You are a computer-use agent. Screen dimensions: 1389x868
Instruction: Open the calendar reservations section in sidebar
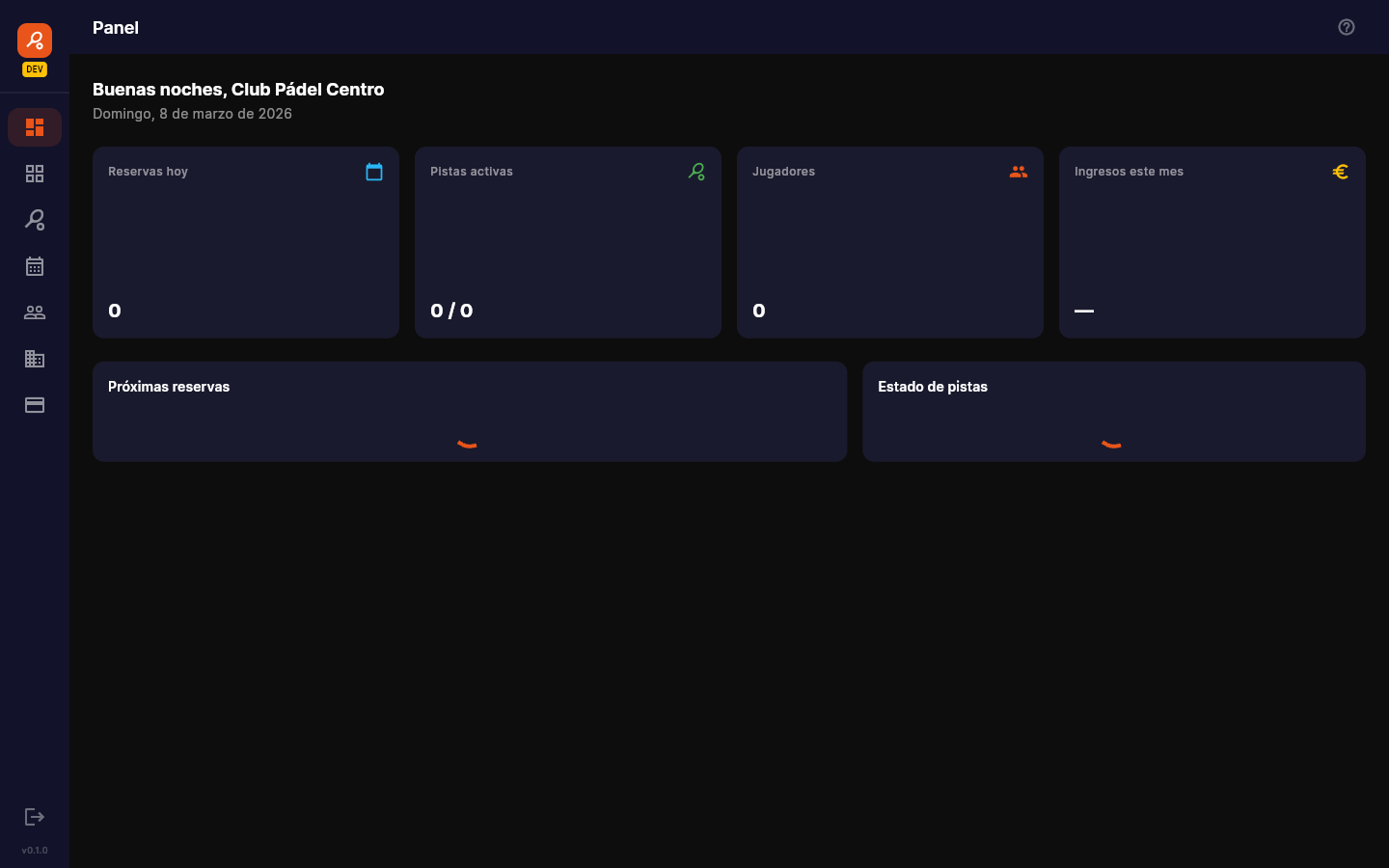[35, 266]
